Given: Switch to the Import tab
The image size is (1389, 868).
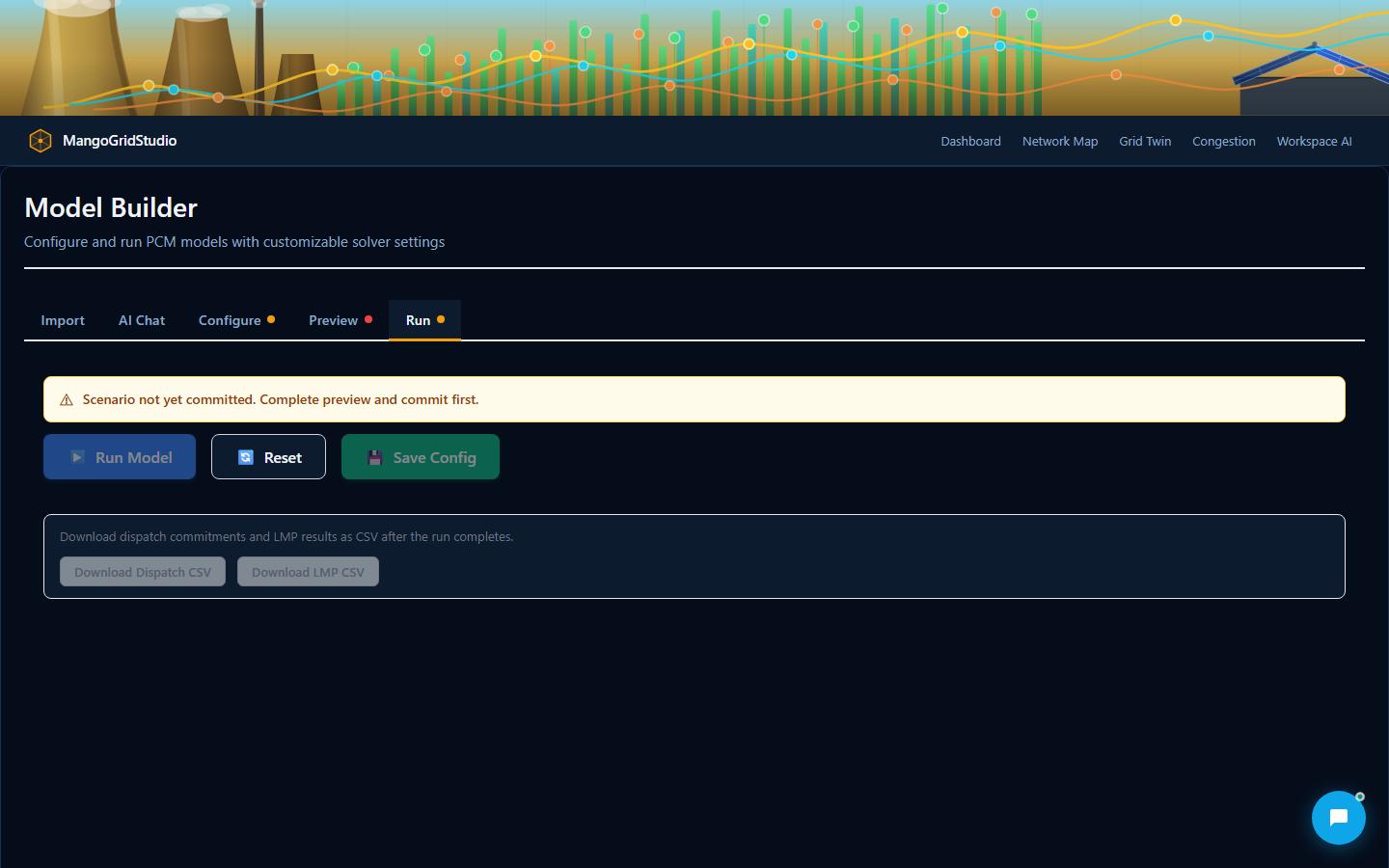Looking at the screenshot, I should coord(63,320).
